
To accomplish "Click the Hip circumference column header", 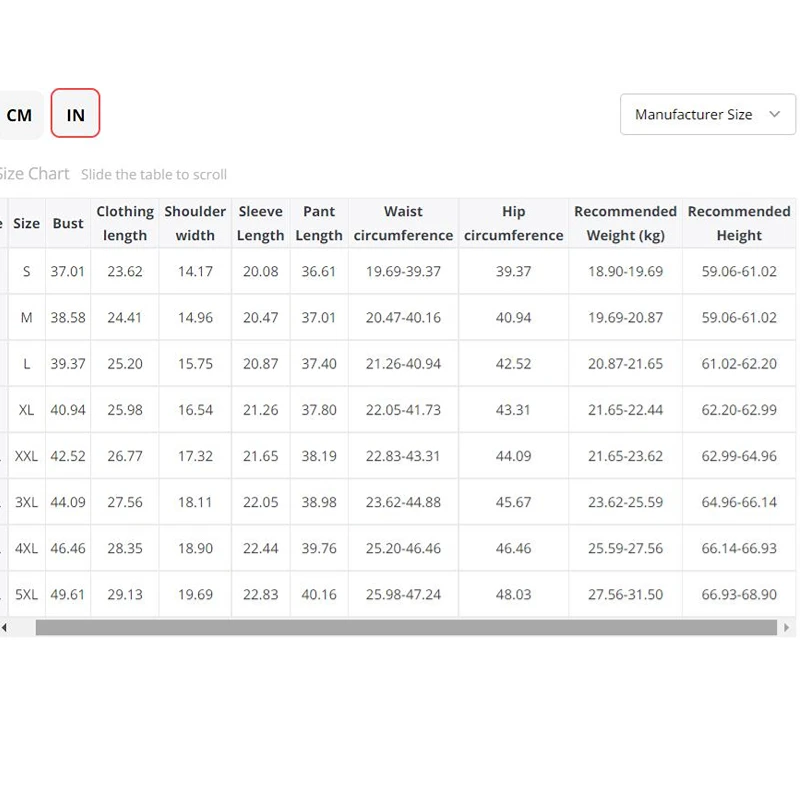I will click(513, 223).
